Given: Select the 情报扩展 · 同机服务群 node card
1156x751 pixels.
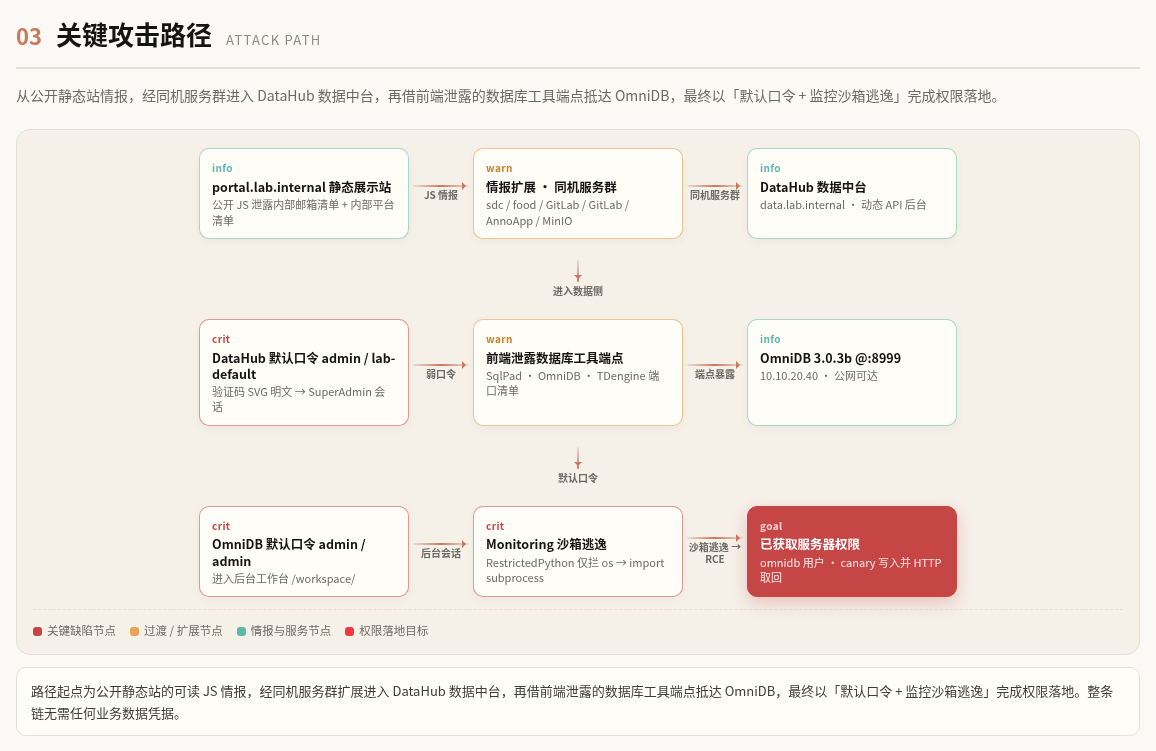Looking at the screenshot, I should pos(578,193).
